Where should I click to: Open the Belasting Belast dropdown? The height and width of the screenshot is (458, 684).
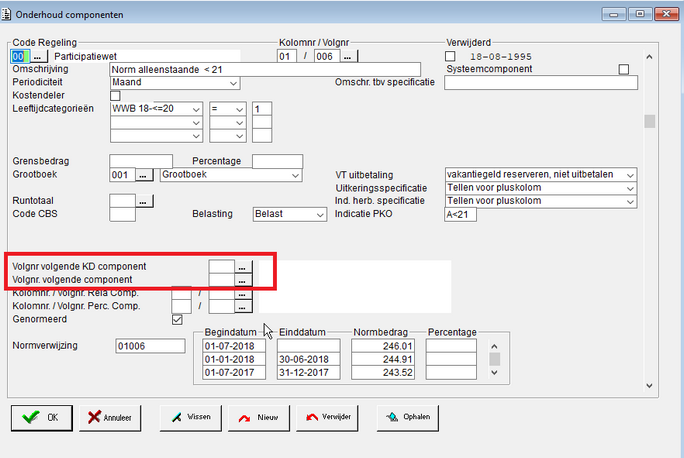(290, 214)
